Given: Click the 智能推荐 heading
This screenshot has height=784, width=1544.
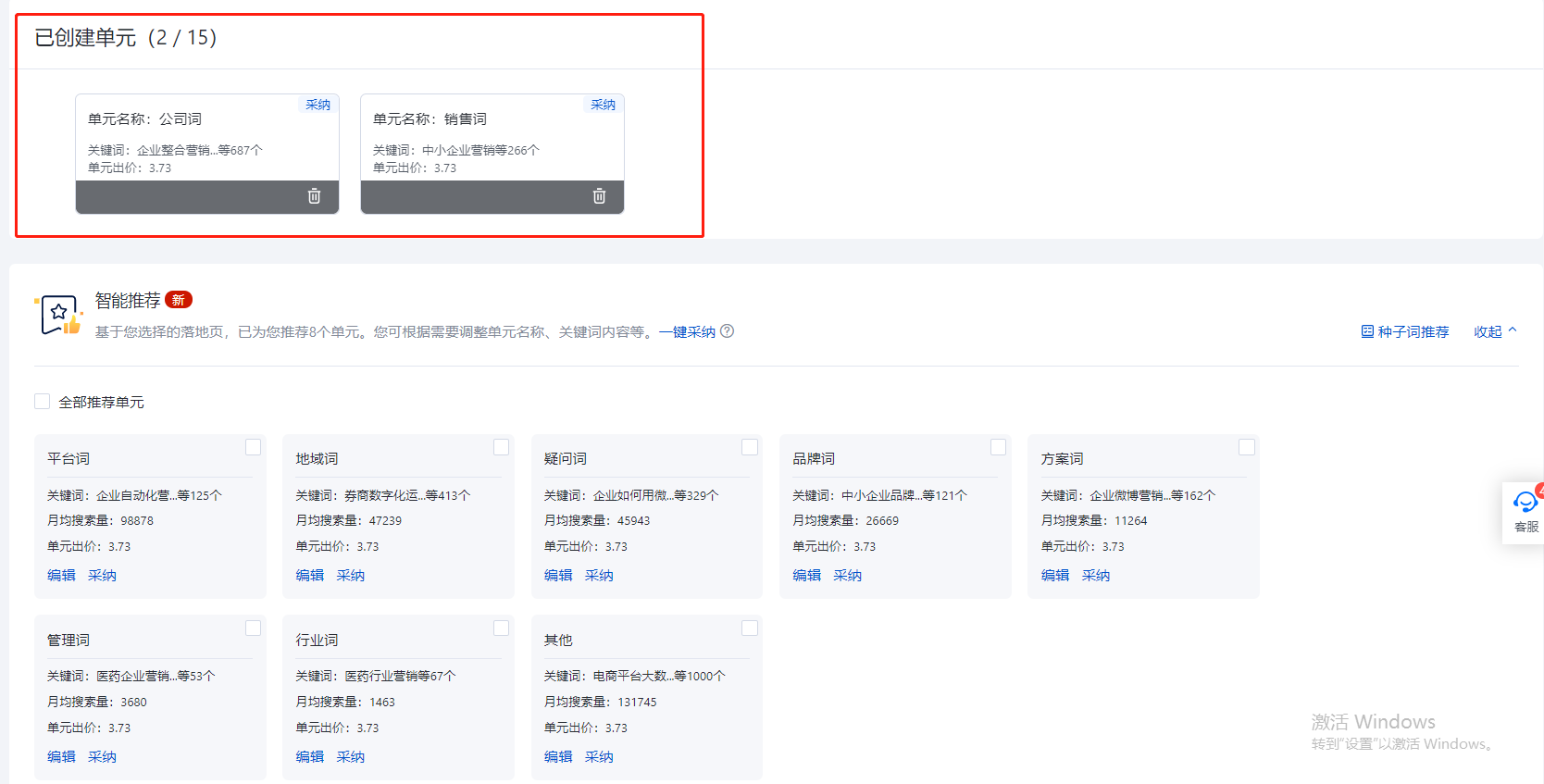Looking at the screenshot, I should pyautogui.click(x=128, y=301).
